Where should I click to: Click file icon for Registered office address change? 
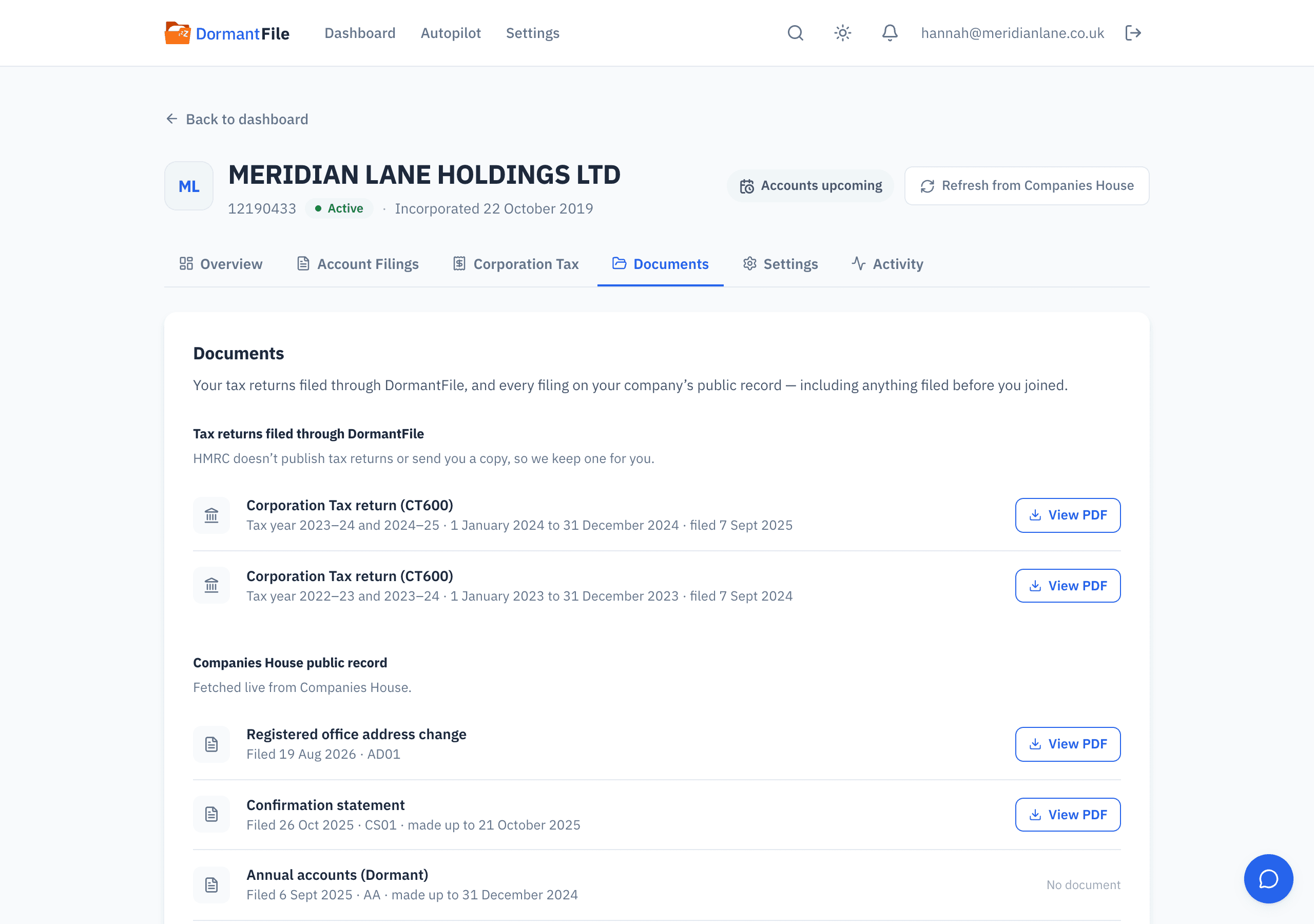212,744
